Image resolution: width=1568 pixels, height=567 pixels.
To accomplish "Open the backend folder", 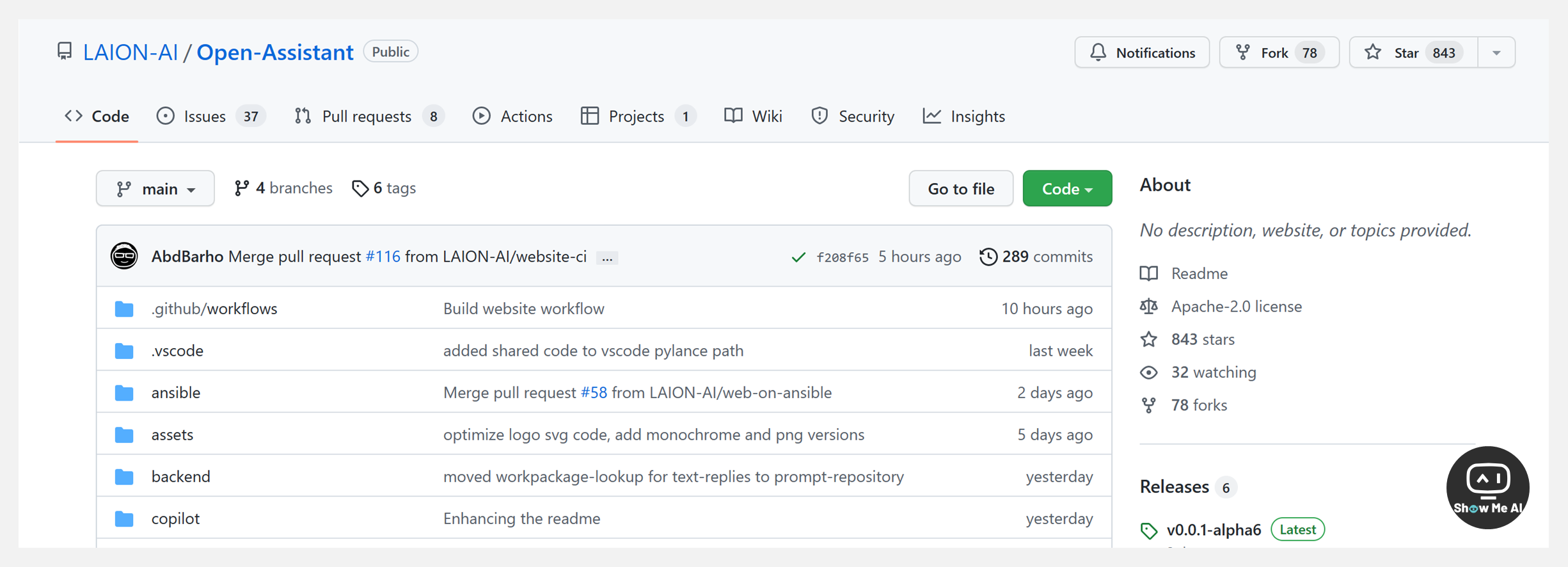I will tap(180, 477).
